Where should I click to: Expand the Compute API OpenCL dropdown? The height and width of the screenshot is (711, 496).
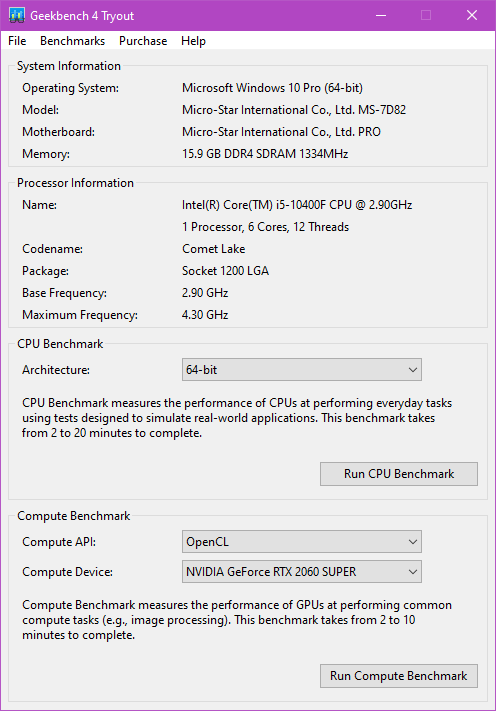[x=301, y=541]
